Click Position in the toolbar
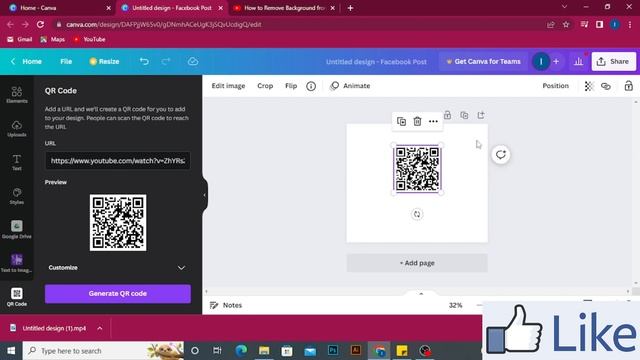 pyautogui.click(x=555, y=86)
